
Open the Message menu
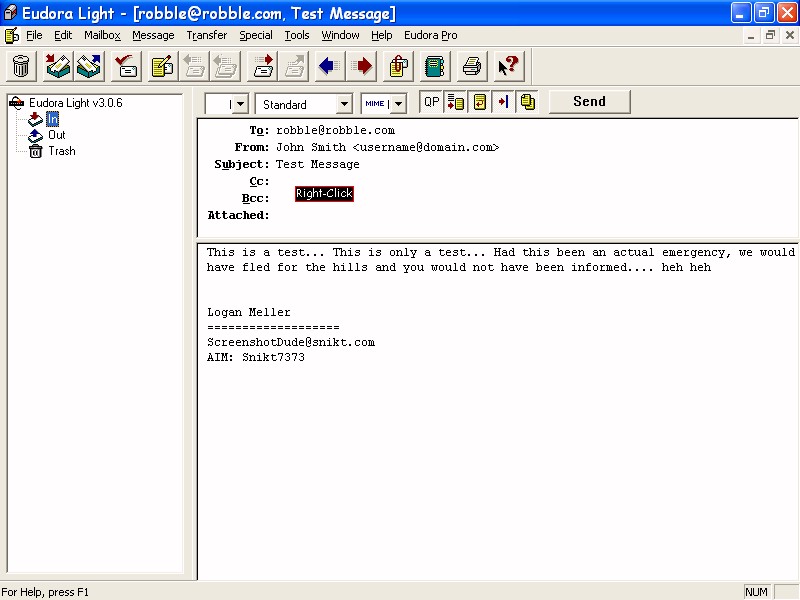pyautogui.click(x=153, y=35)
